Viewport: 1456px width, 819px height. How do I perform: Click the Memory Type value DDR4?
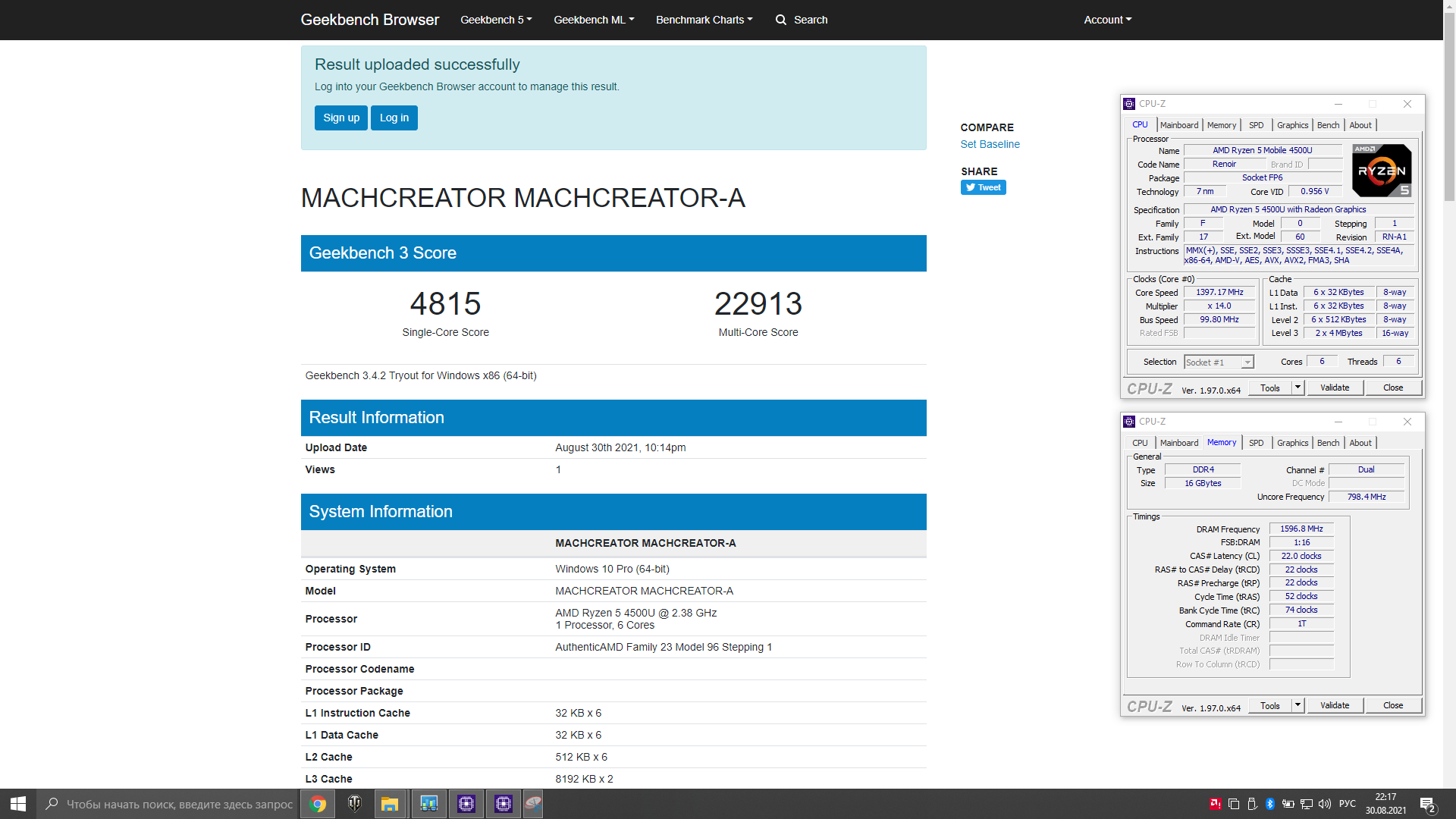click(x=1203, y=470)
